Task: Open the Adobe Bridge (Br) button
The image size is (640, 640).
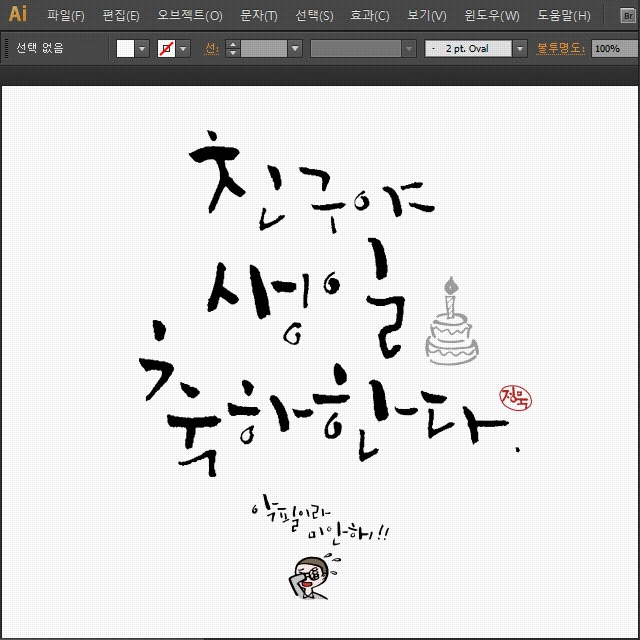Action: tap(627, 15)
